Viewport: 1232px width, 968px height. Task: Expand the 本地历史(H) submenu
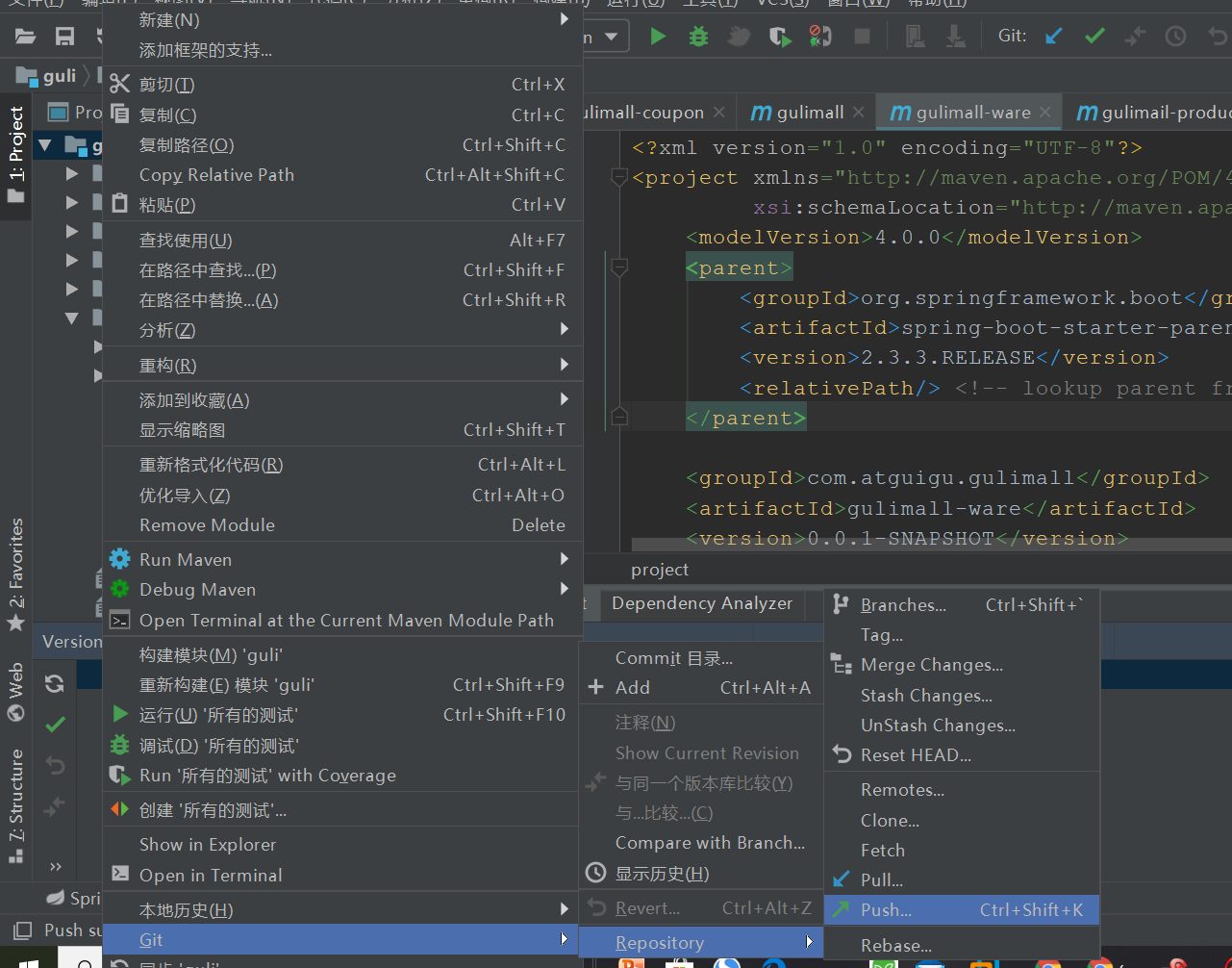342,910
